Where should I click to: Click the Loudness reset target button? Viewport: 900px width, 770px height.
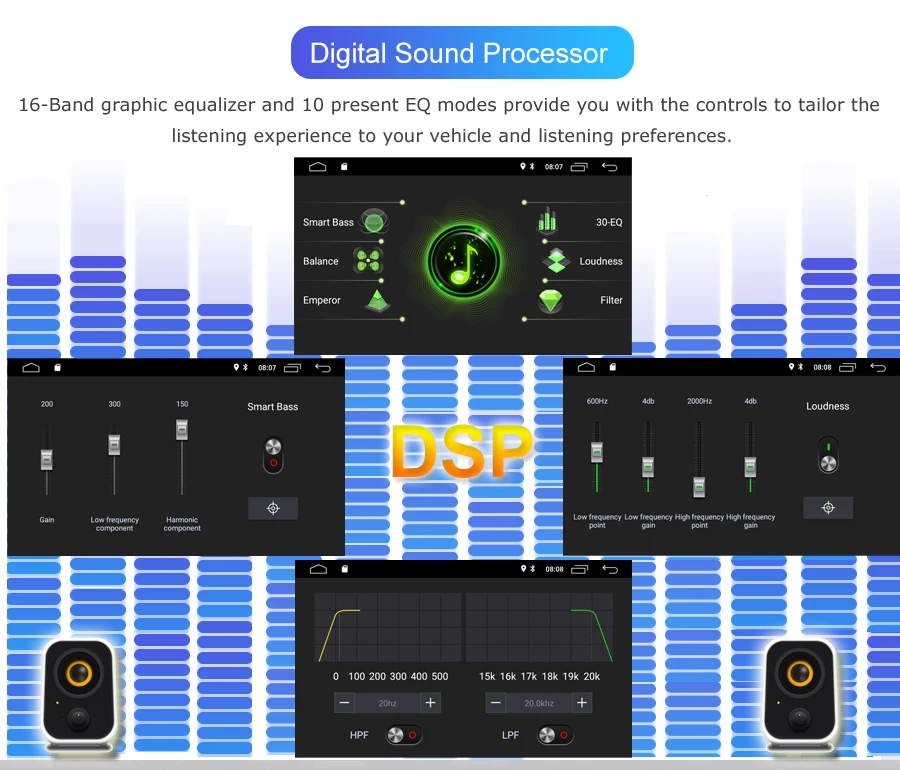(828, 508)
